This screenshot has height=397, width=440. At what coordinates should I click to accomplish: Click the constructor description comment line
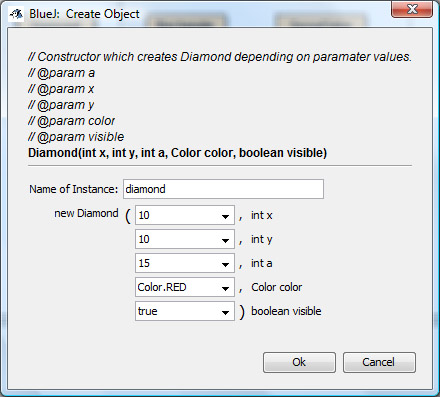(x=220, y=57)
